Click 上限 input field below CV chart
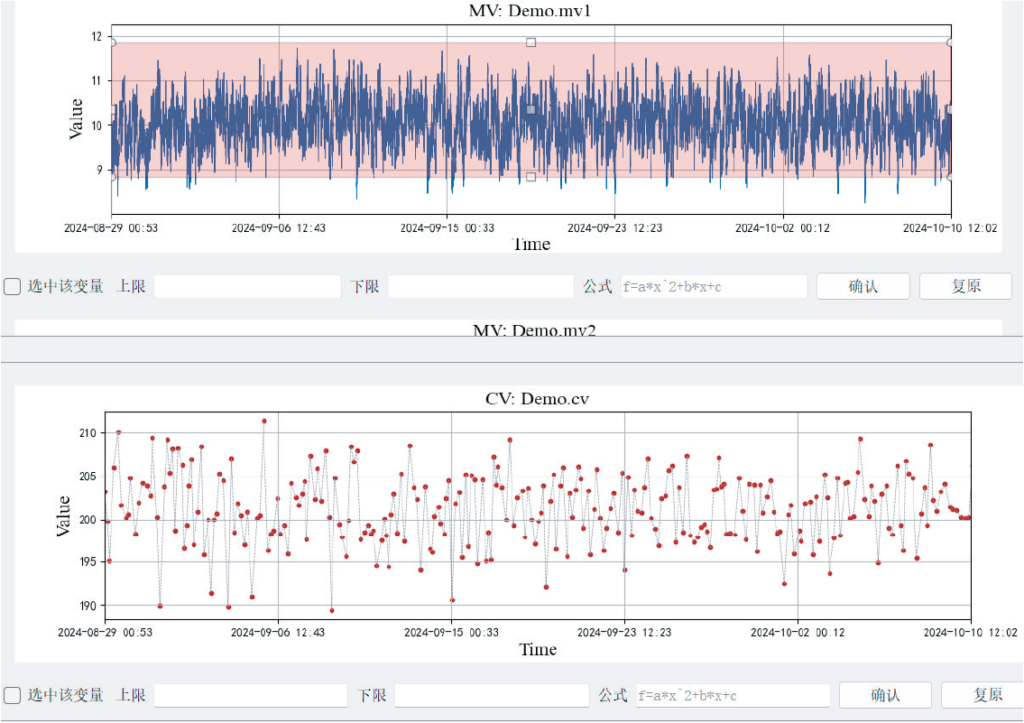 [x=251, y=696]
